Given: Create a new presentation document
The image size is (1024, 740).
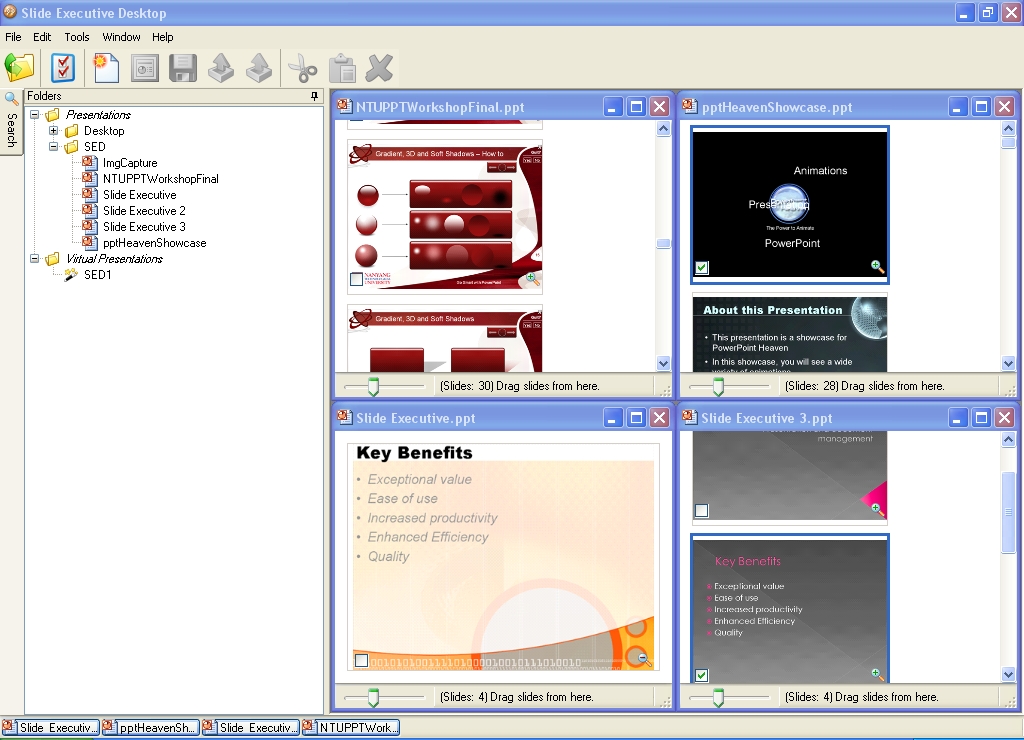Looking at the screenshot, I should (x=106, y=68).
